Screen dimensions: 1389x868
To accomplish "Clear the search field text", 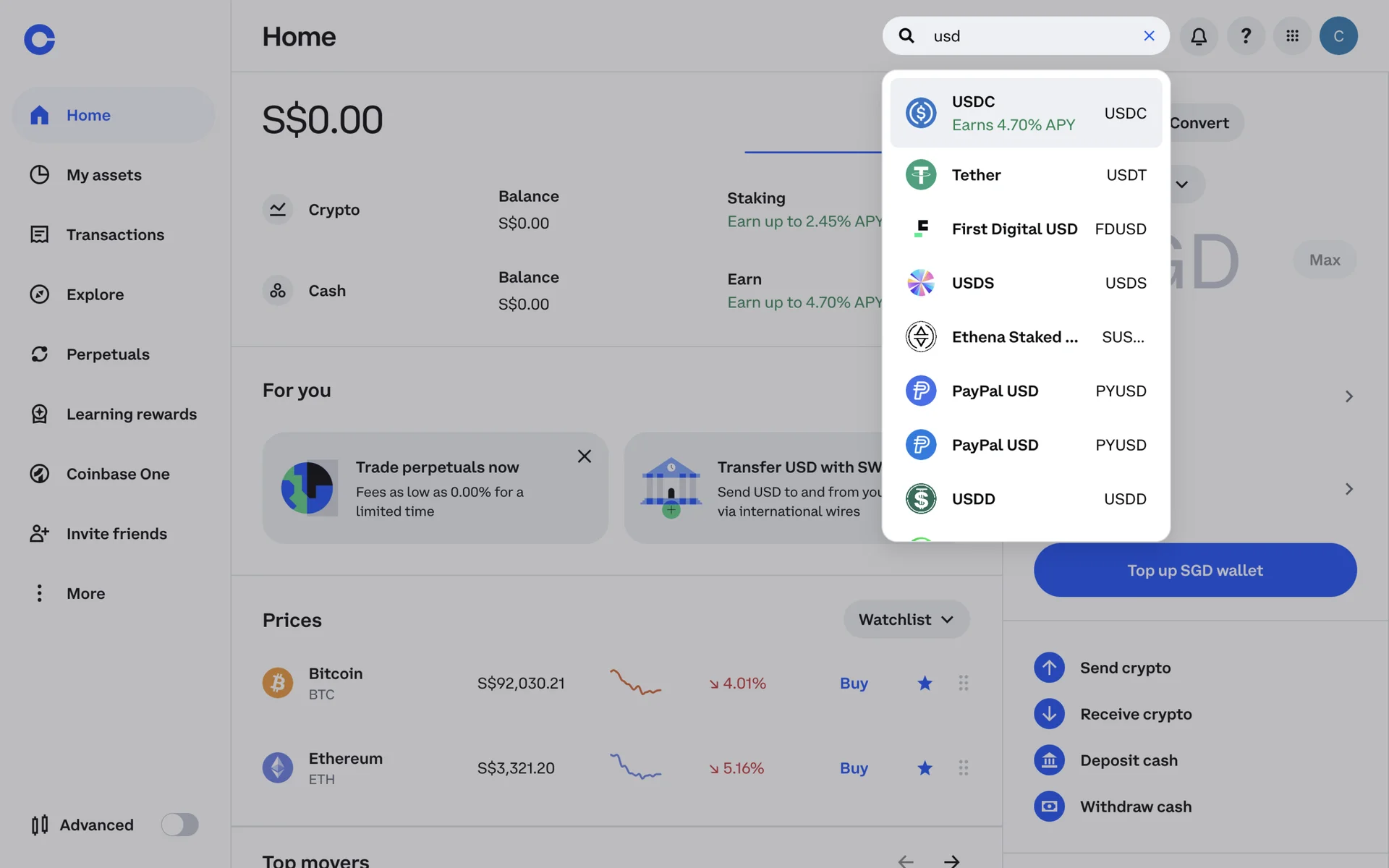I will (x=1149, y=36).
